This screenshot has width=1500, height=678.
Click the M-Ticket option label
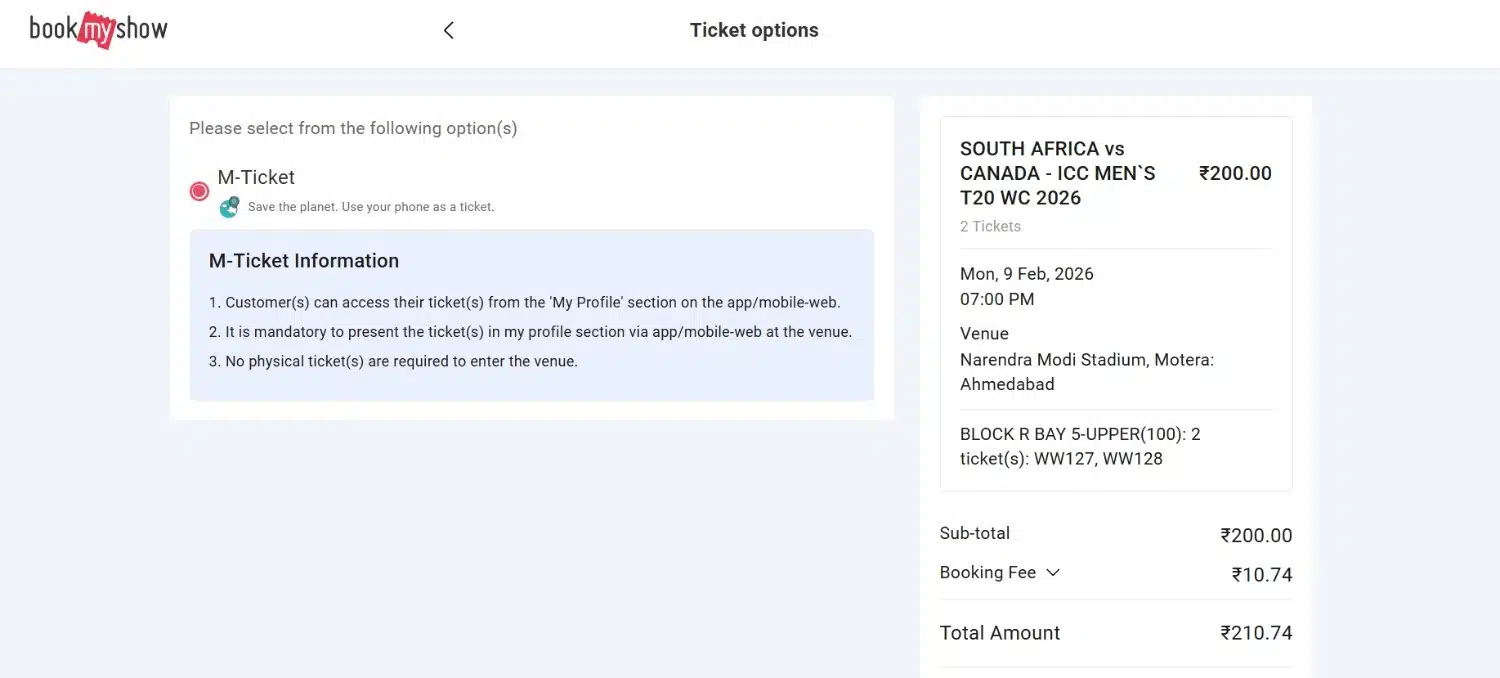coord(256,177)
